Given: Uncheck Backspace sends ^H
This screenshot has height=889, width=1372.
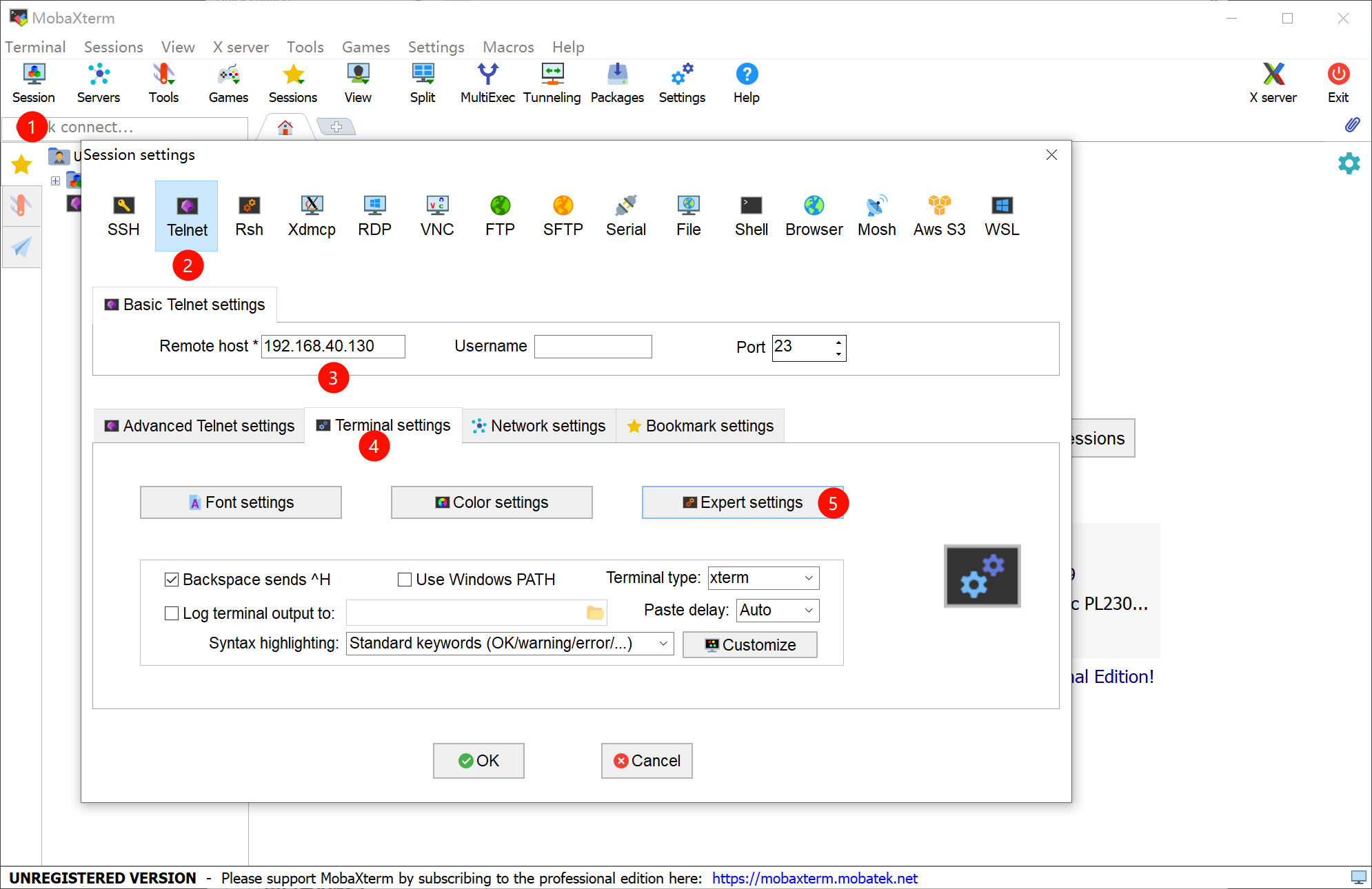Looking at the screenshot, I should pyautogui.click(x=172, y=580).
